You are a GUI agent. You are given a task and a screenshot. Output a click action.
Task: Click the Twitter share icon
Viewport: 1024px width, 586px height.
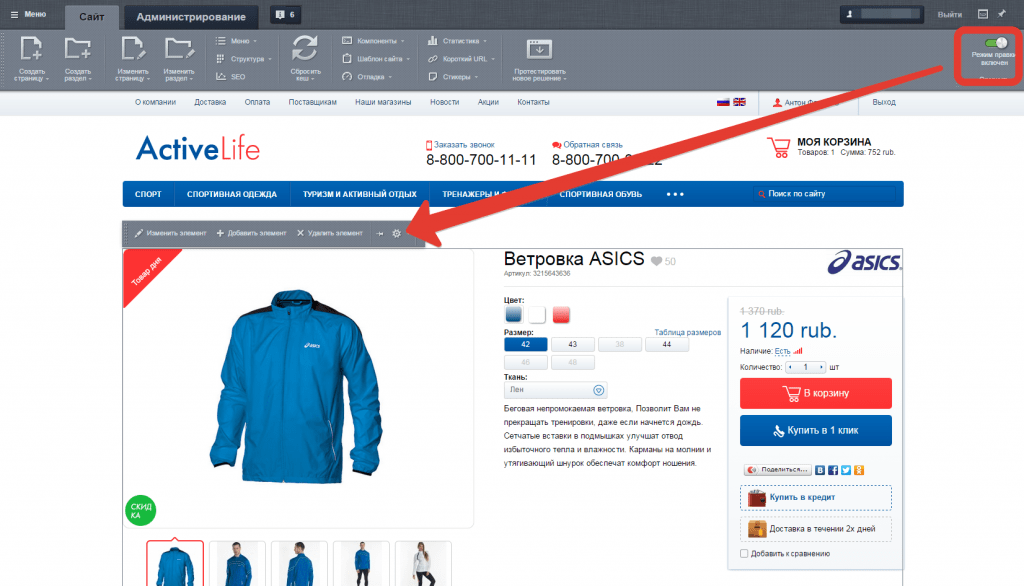(x=845, y=469)
